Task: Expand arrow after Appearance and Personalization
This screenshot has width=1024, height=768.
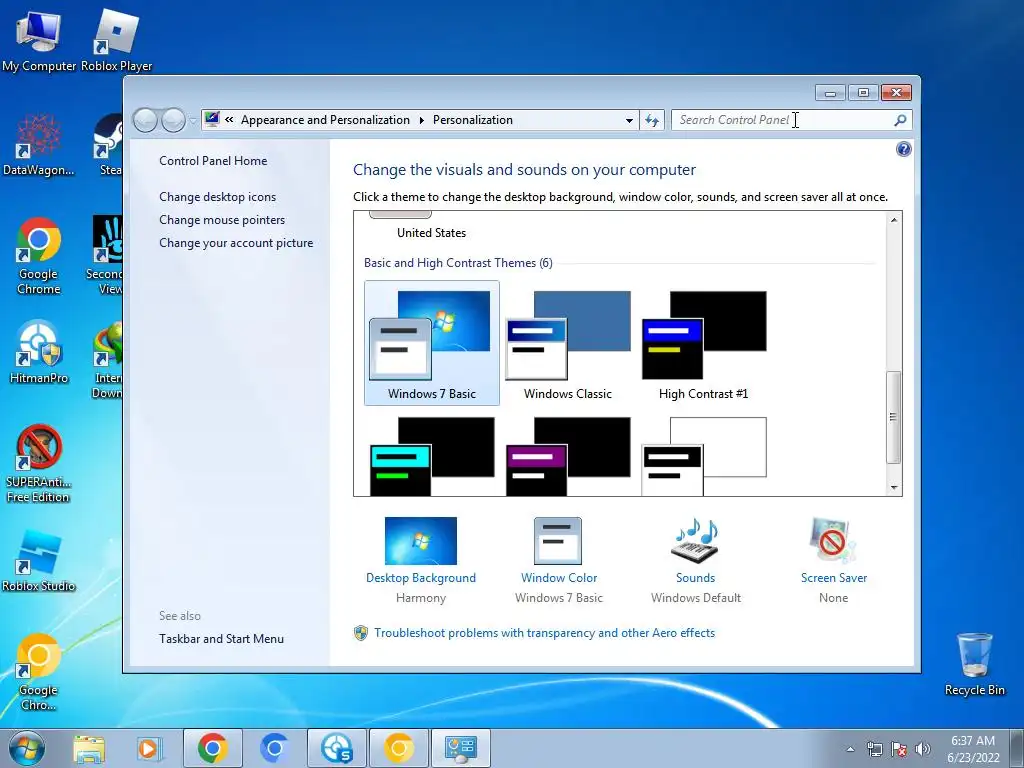Action: (421, 120)
